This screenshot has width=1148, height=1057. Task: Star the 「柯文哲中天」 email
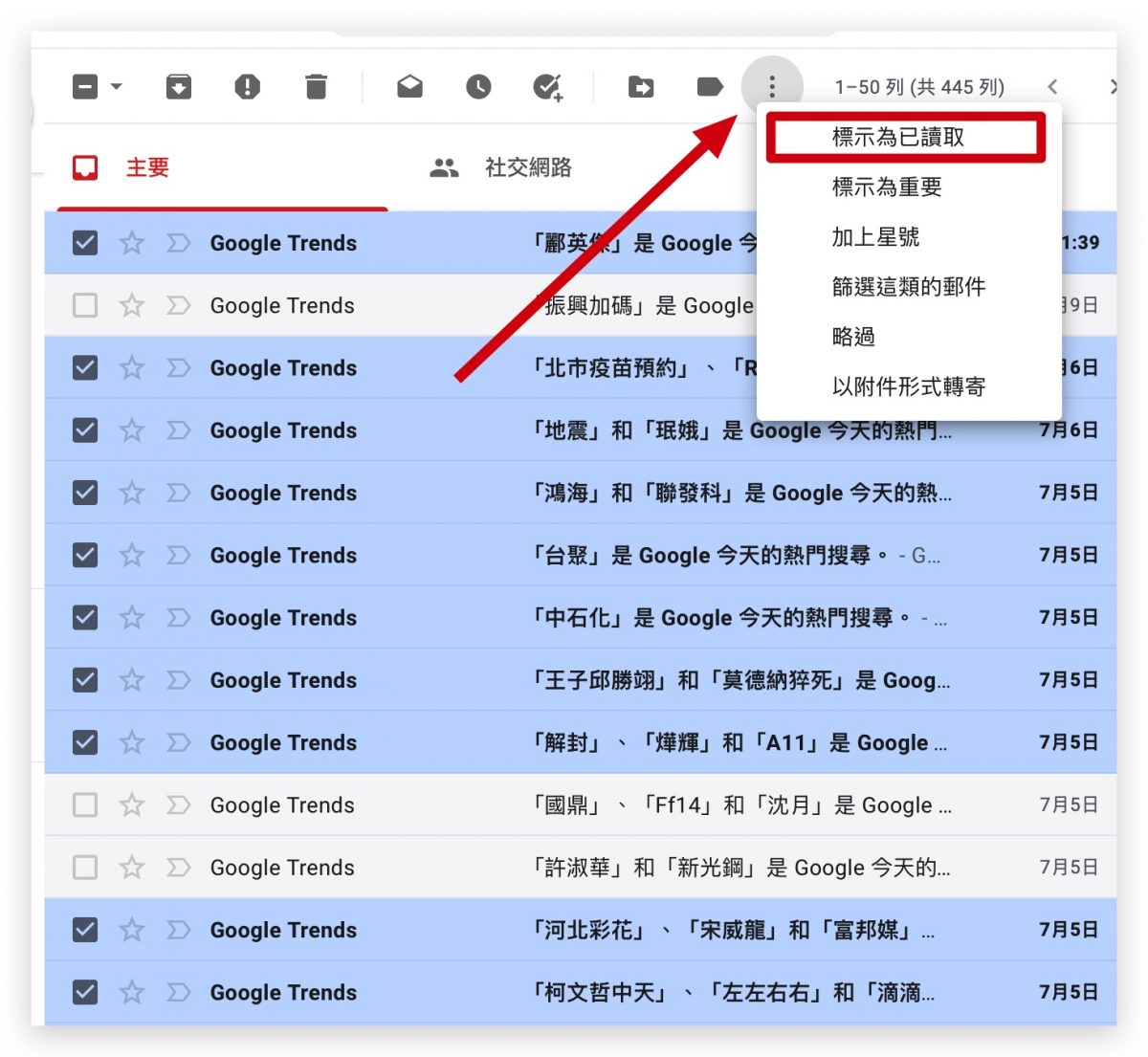tap(132, 992)
